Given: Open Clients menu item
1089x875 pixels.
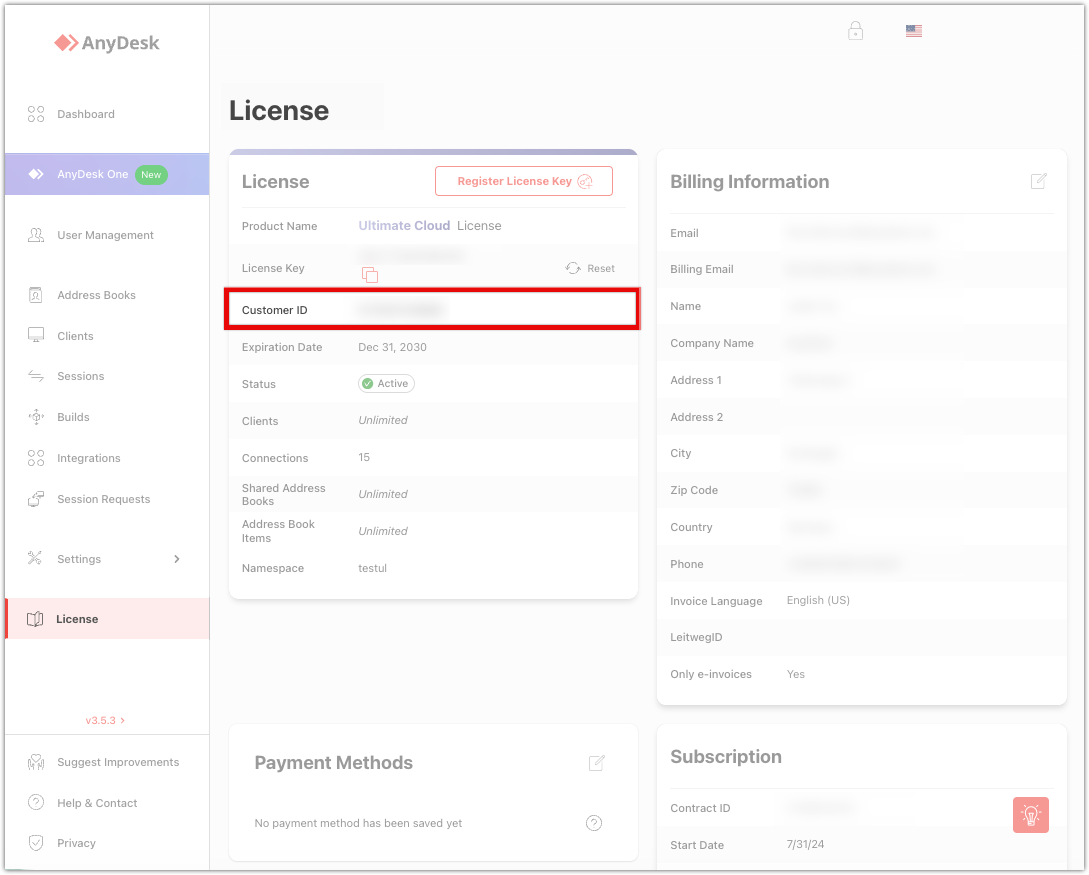Looking at the screenshot, I should pos(107,336).
